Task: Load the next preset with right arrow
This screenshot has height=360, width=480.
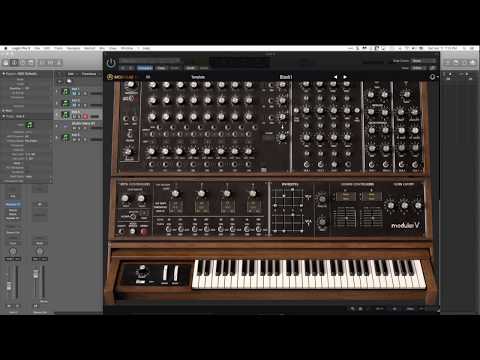Action: [345, 77]
